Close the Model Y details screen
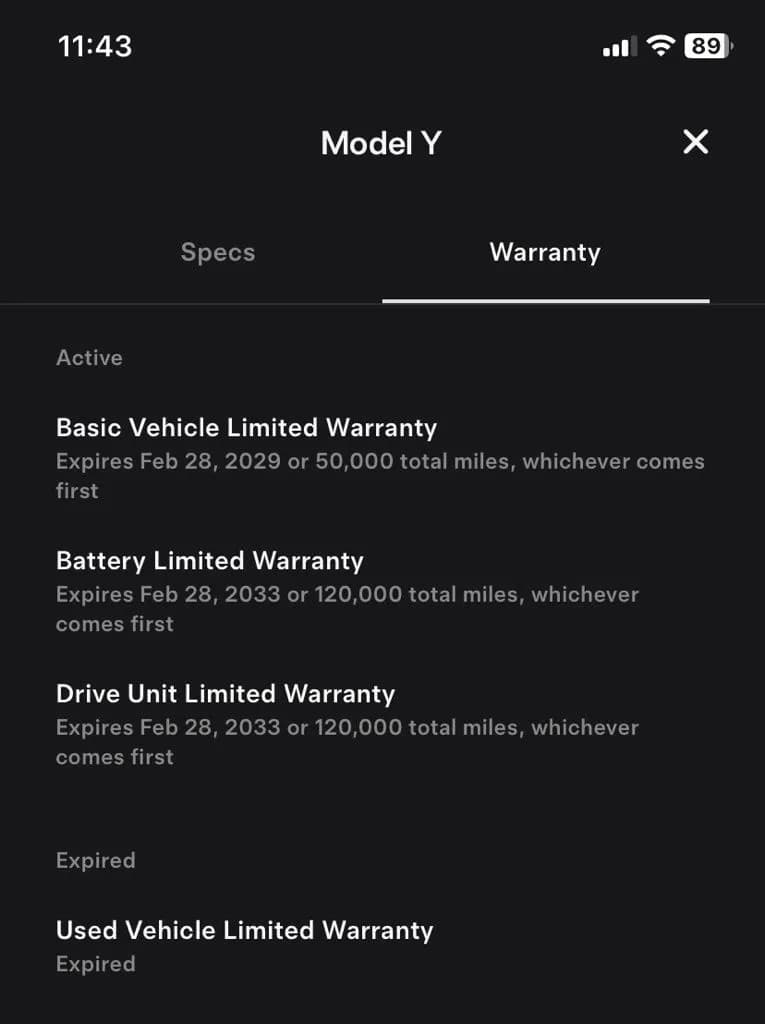The height and width of the screenshot is (1024, 765). [x=695, y=142]
